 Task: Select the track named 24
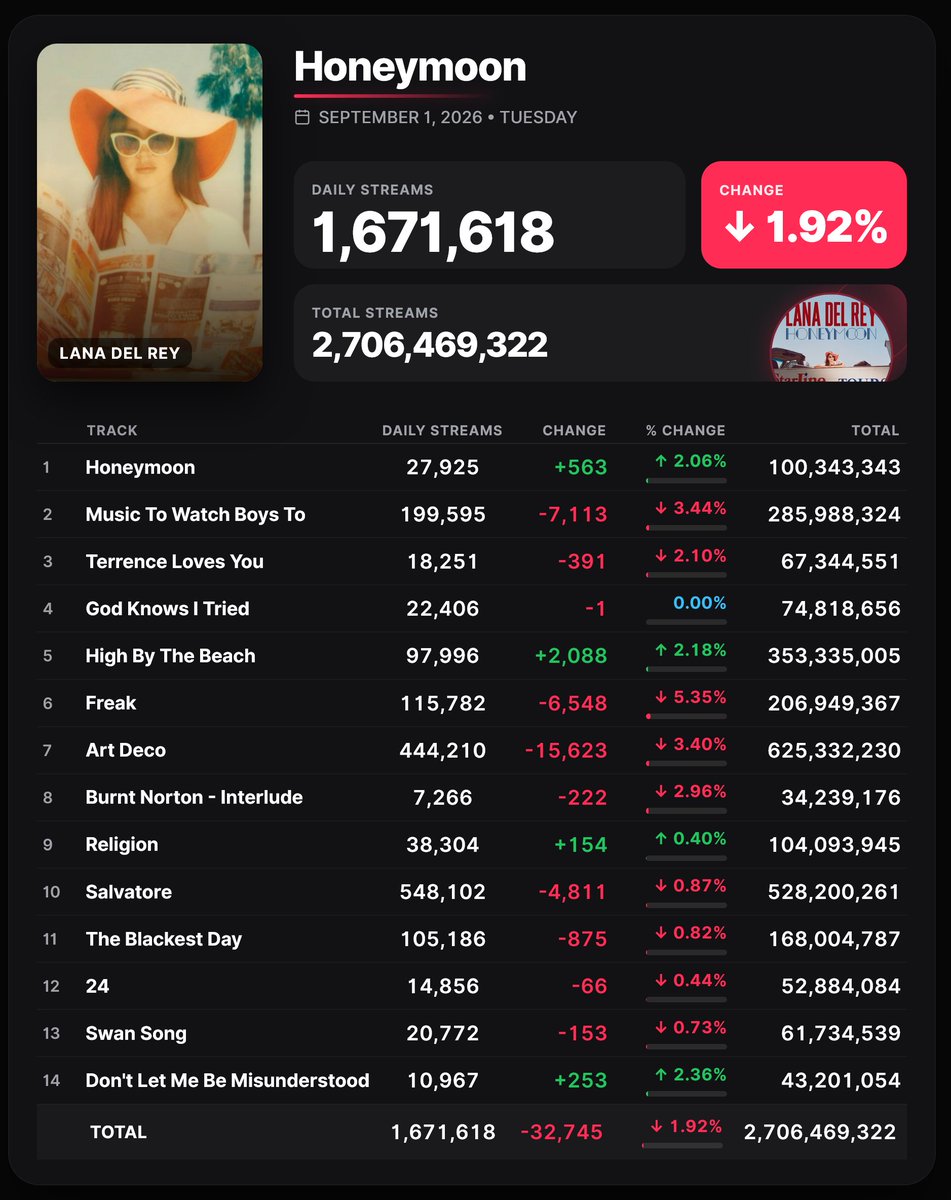click(x=97, y=986)
